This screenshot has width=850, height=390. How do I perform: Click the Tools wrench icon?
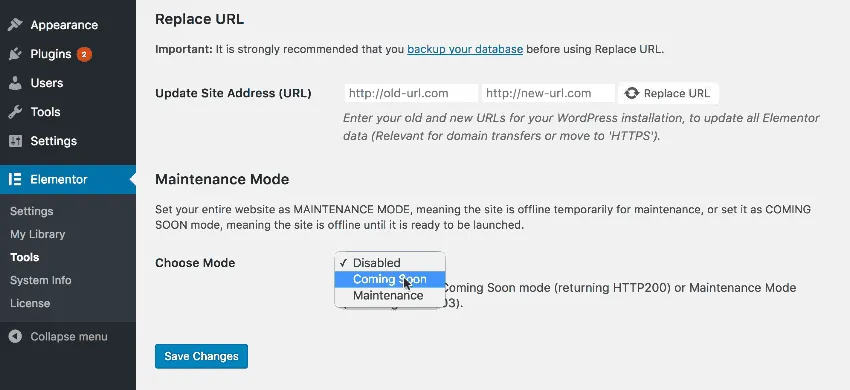pos(15,112)
